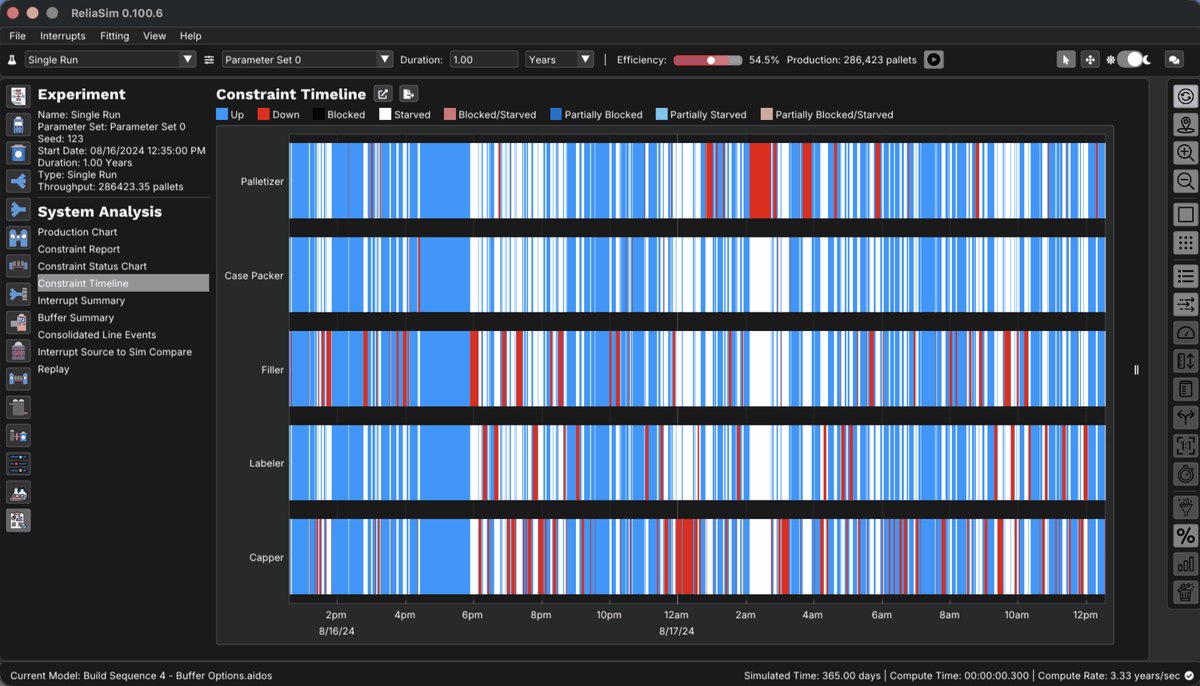This screenshot has height=686, width=1200.
Task: Open Buffer Summary analysis
Action: tap(77, 318)
